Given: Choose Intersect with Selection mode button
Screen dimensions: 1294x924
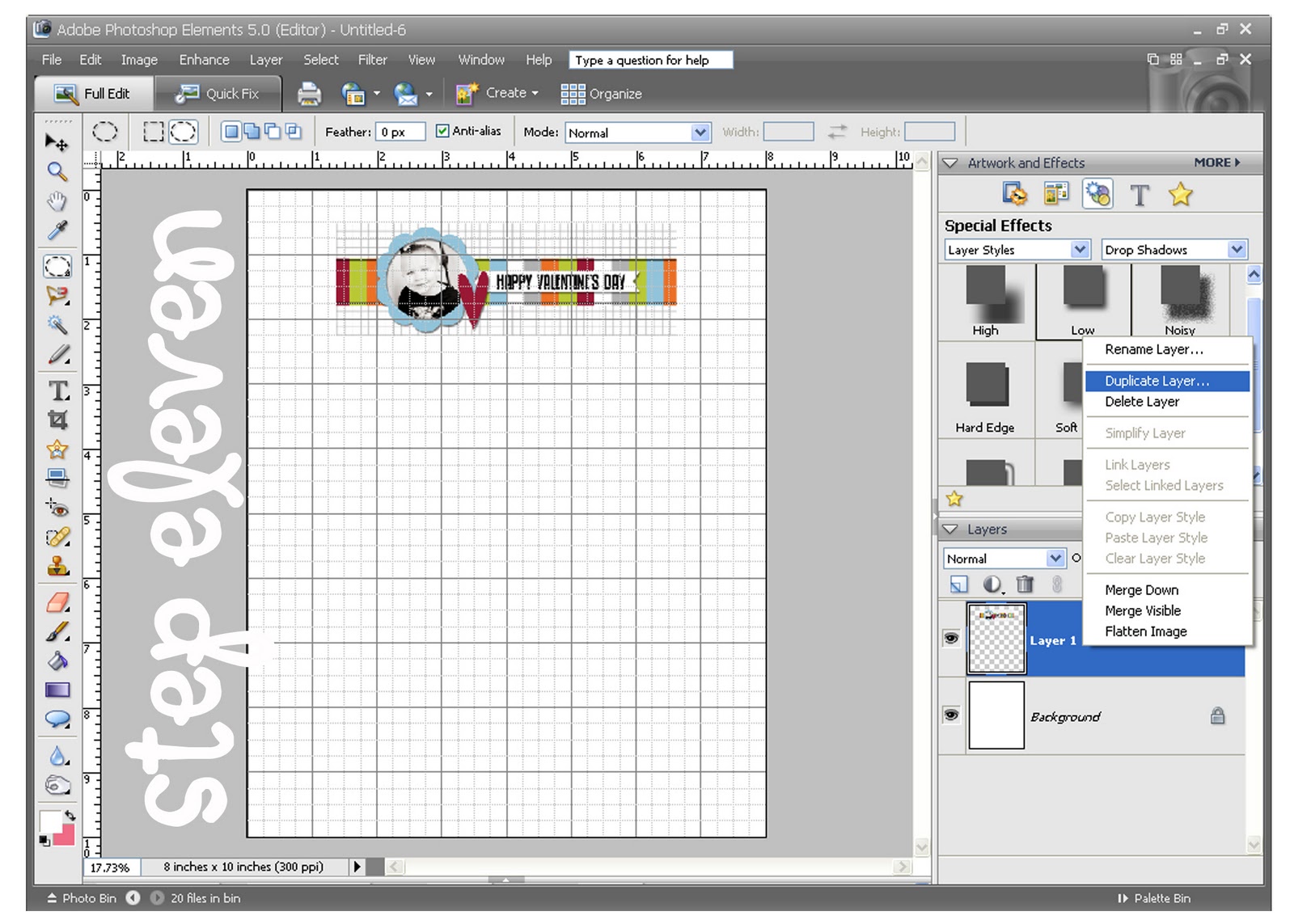Looking at the screenshot, I should pos(293,132).
